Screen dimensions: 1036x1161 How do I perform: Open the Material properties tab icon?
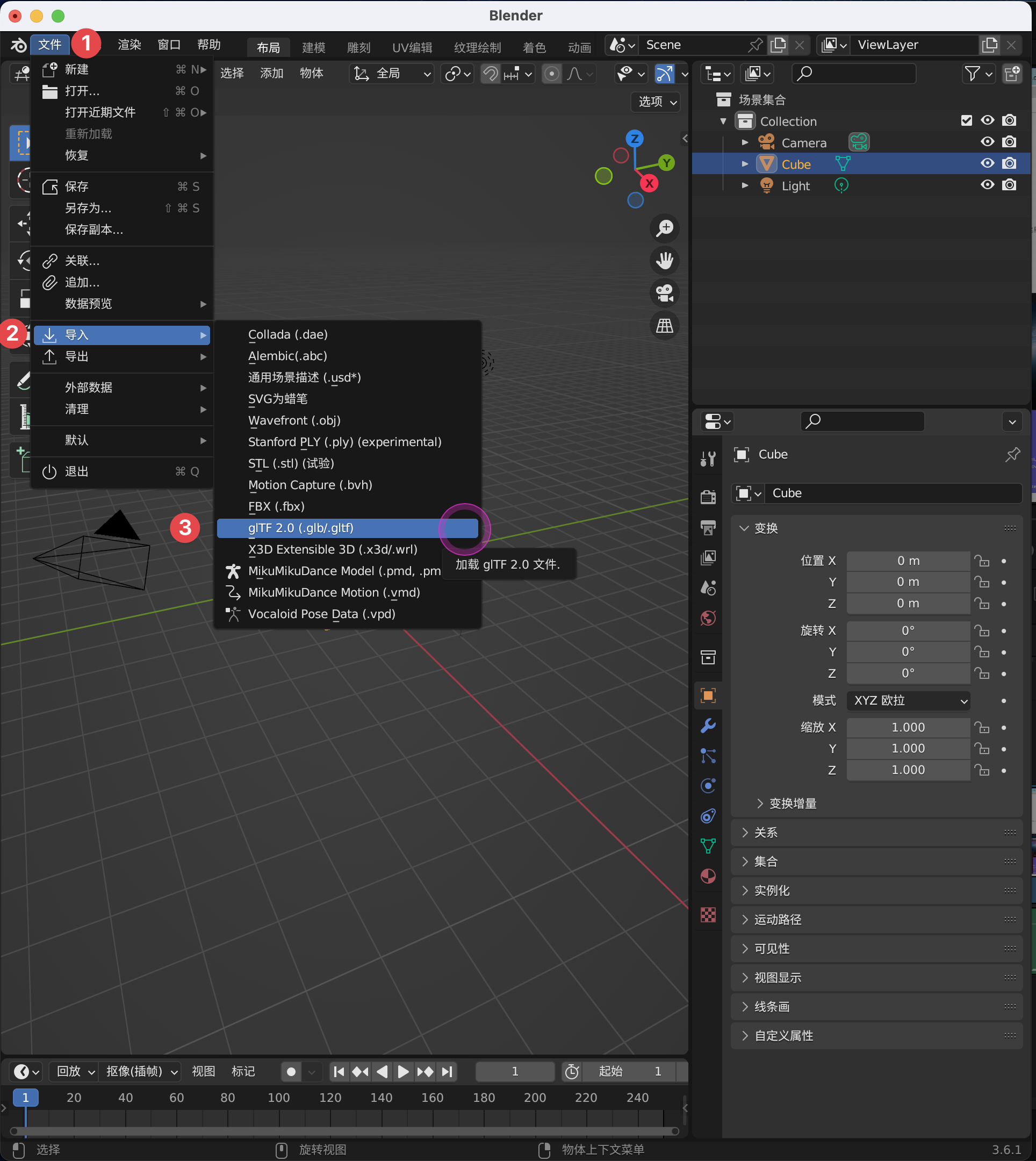pyautogui.click(x=708, y=876)
